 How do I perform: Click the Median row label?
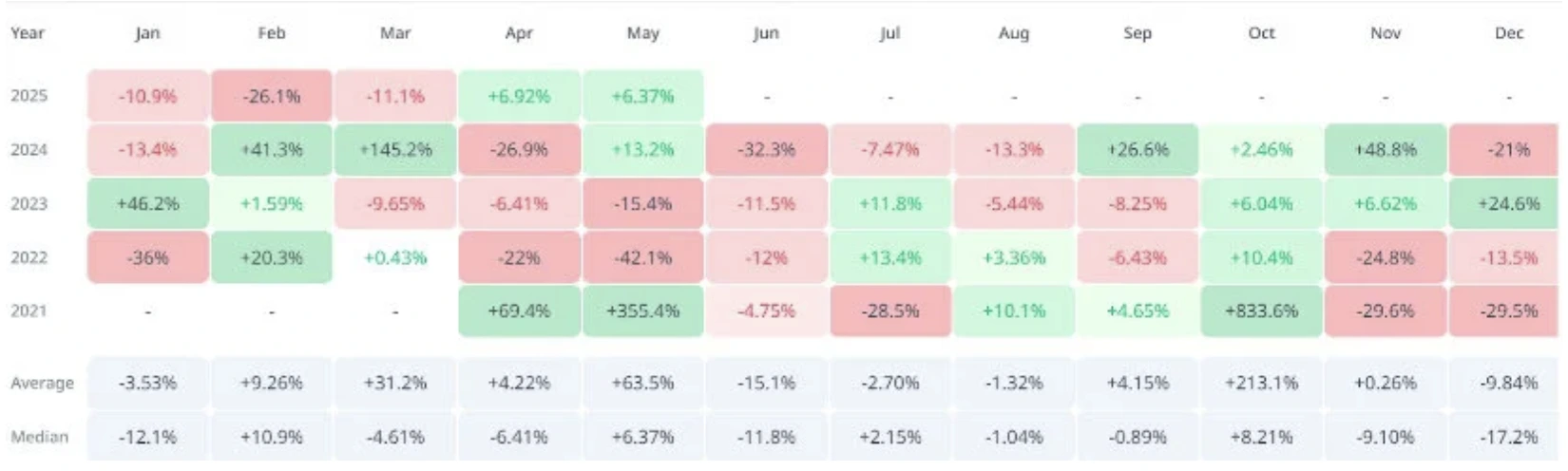[x=40, y=438]
